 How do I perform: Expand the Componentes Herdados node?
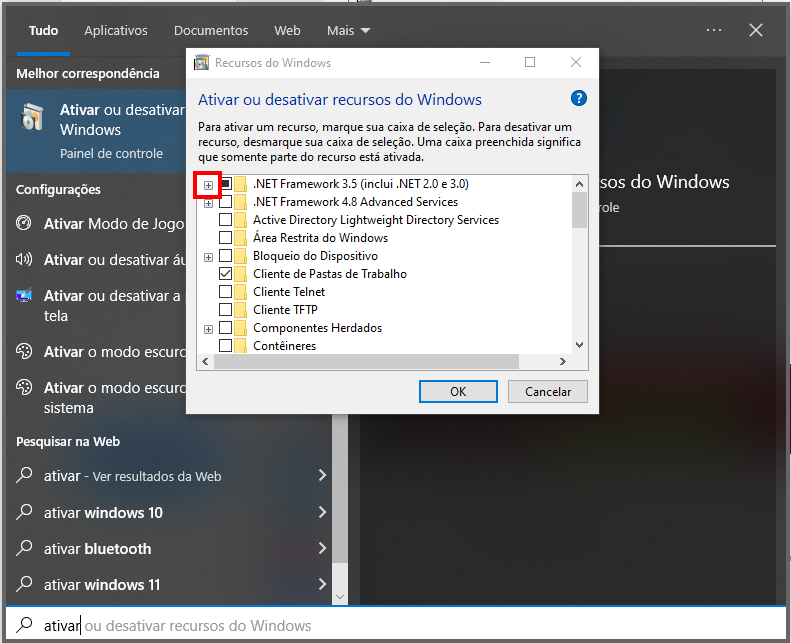[x=208, y=330]
